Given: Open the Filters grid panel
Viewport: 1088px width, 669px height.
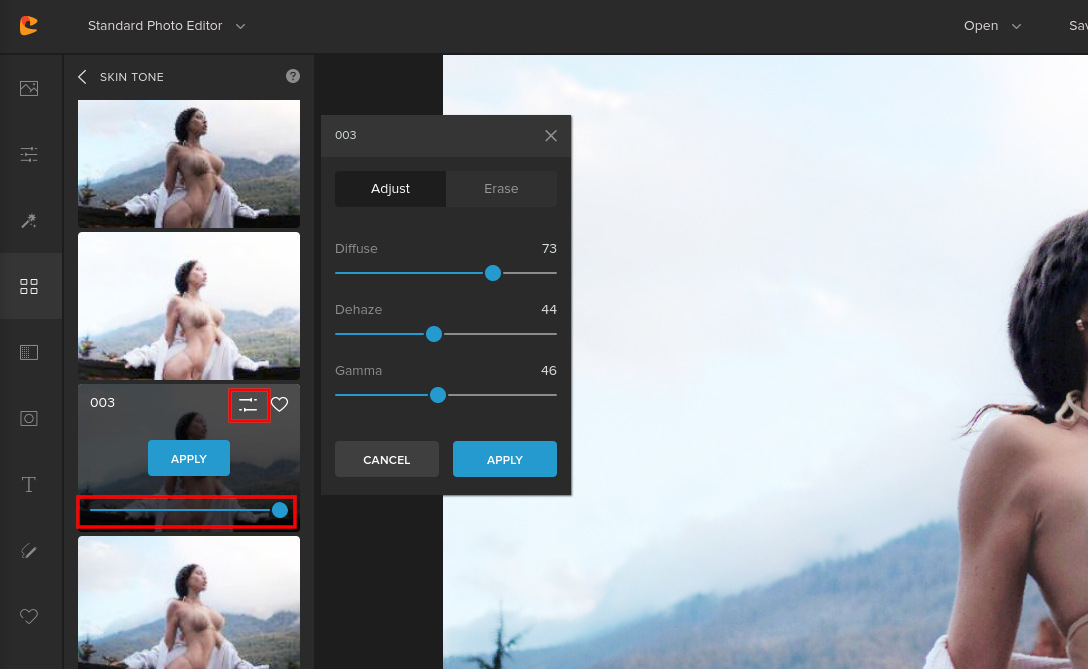Looking at the screenshot, I should pyautogui.click(x=29, y=286).
